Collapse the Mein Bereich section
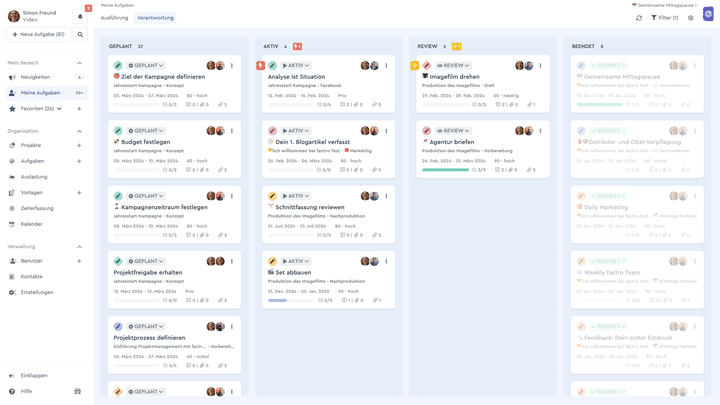The width and height of the screenshot is (720, 405). (79, 63)
